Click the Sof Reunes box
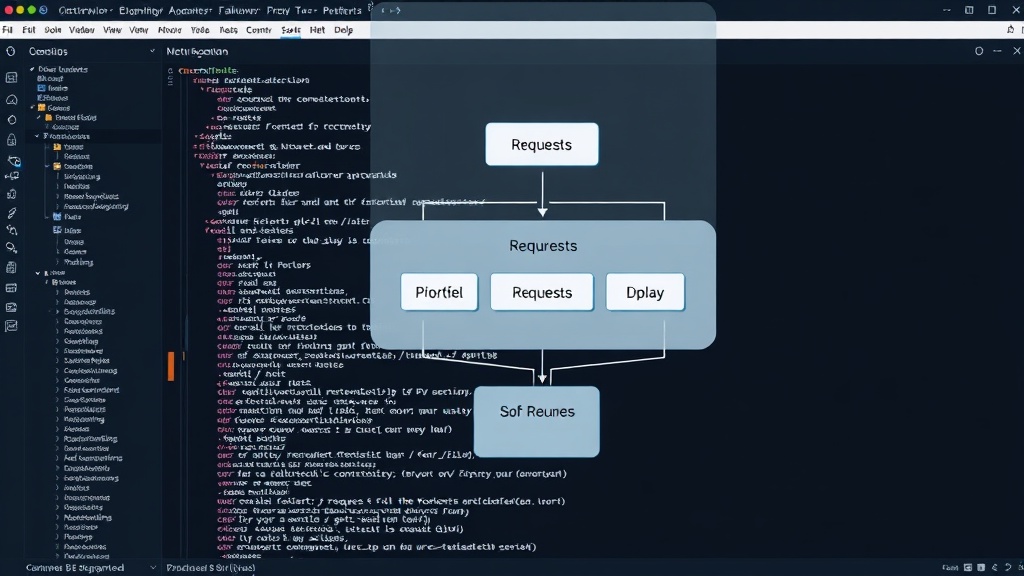The height and width of the screenshot is (576, 1024). tap(537, 421)
